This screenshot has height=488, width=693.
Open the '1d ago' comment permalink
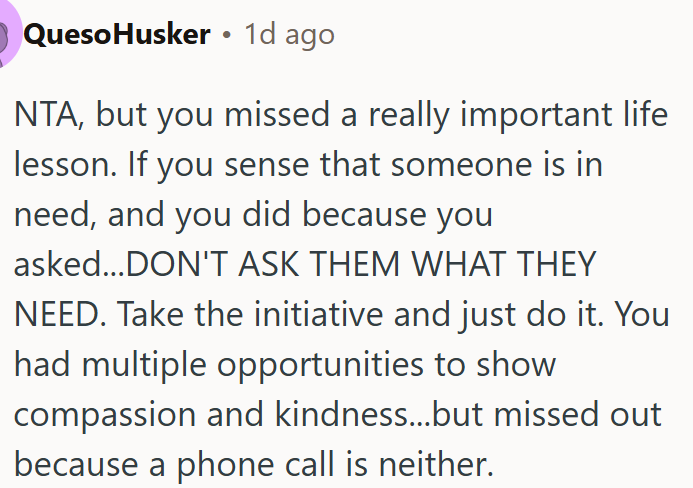click(x=289, y=35)
